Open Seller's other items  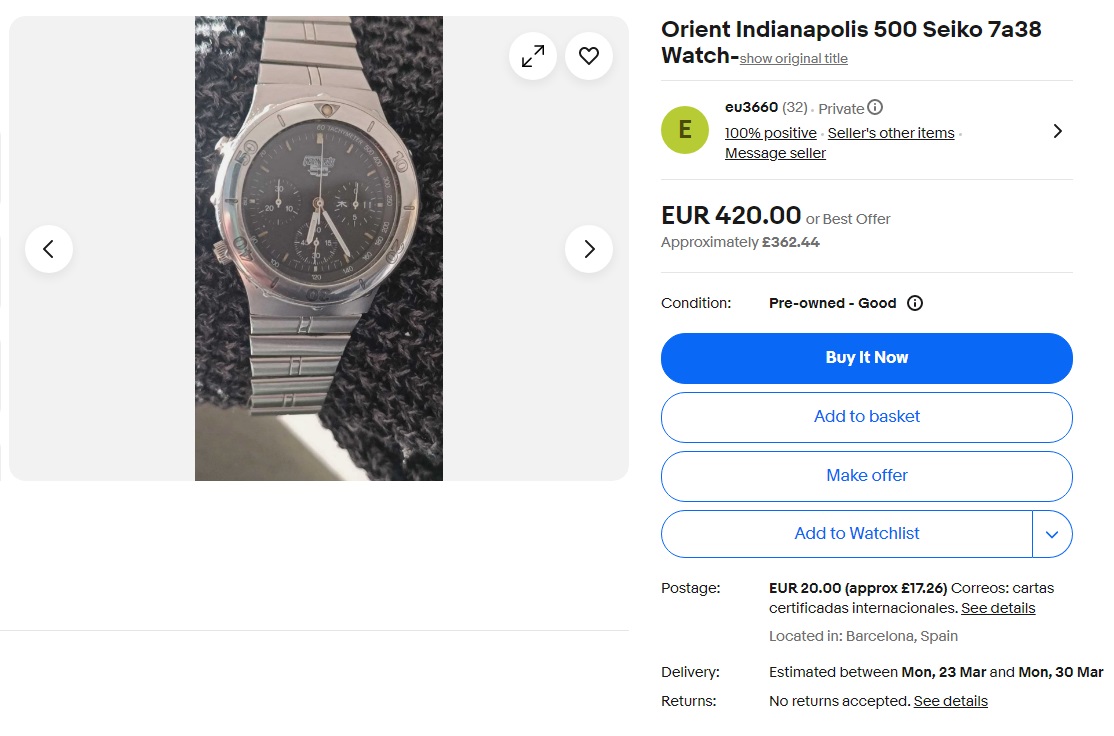pyautogui.click(x=890, y=132)
